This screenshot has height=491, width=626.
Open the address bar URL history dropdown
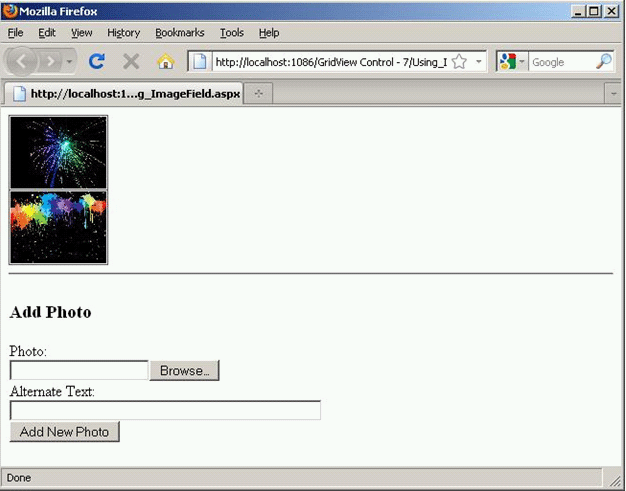[x=478, y=62]
